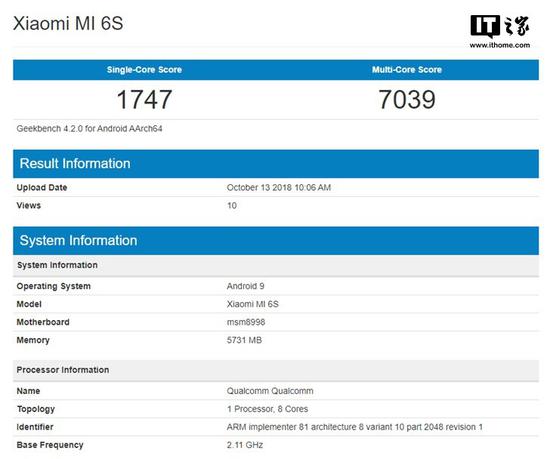This screenshot has height=459, width=550.
Task: Select the Qualcomm Qualcomm processor name
Action: coord(270,391)
